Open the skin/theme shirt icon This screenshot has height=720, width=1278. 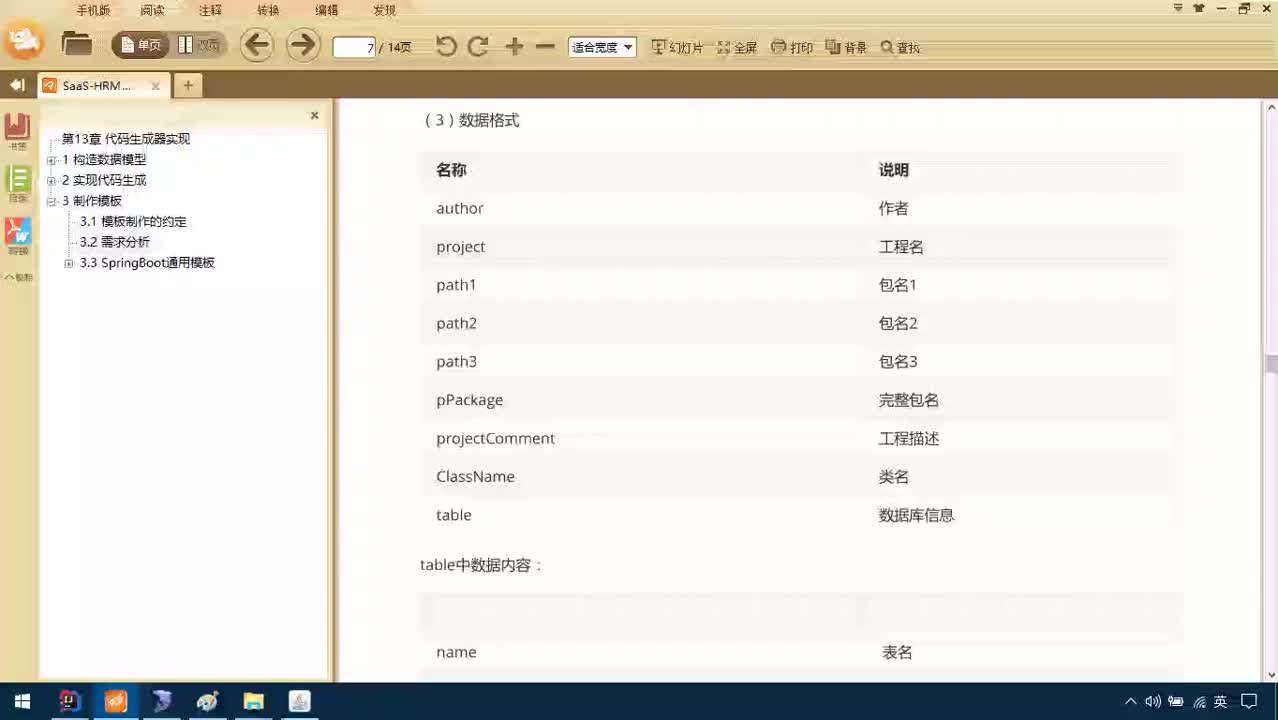[1199, 8]
